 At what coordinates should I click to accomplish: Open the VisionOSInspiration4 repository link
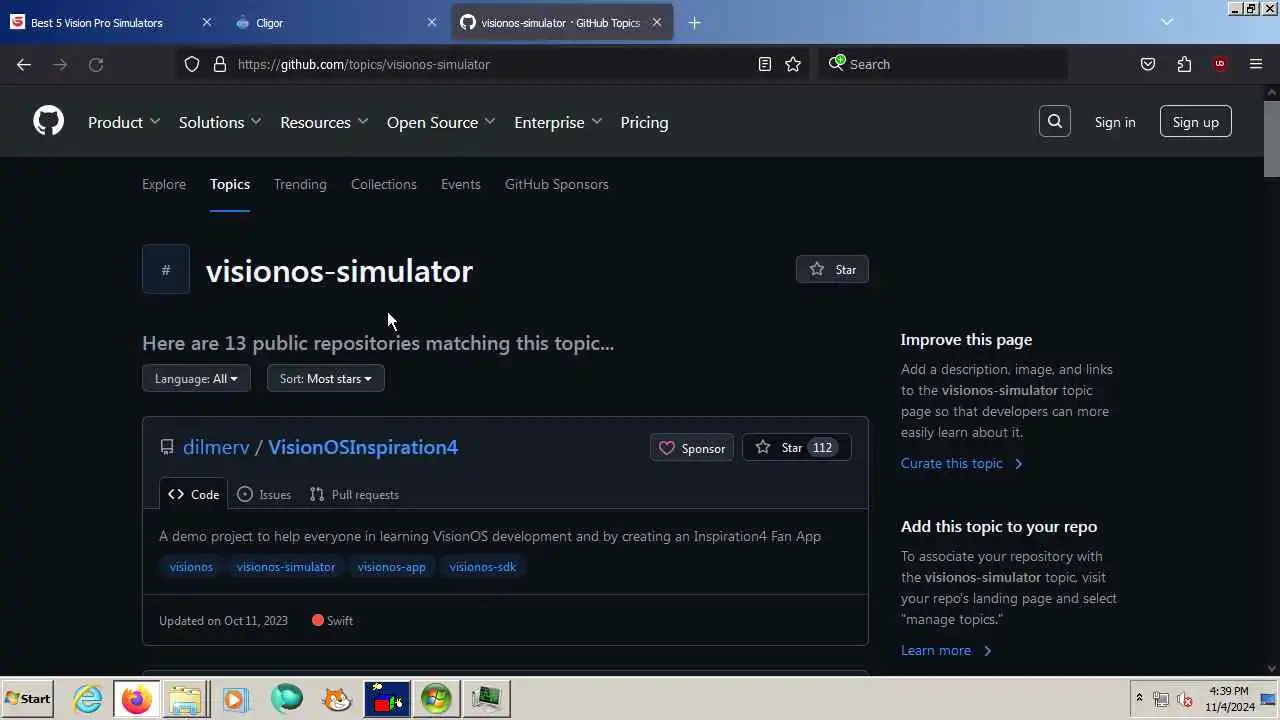click(x=363, y=447)
